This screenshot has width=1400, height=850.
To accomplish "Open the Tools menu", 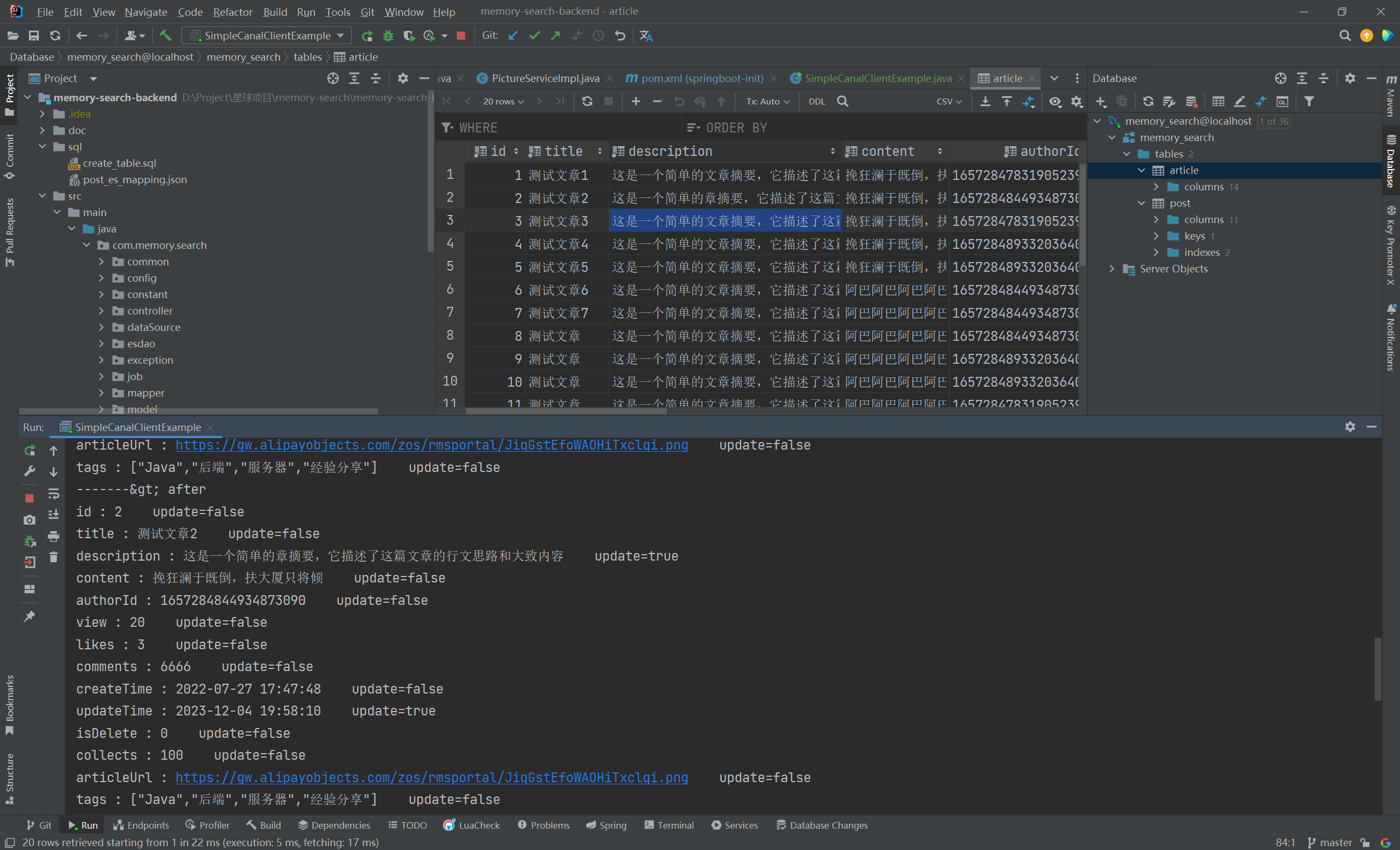I will pyautogui.click(x=337, y=12).
